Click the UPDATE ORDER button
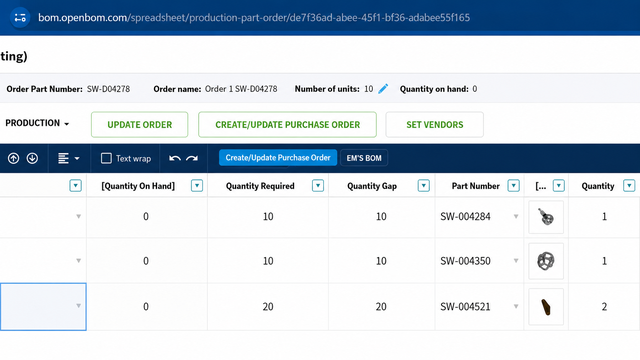 [x=140, y=124]
